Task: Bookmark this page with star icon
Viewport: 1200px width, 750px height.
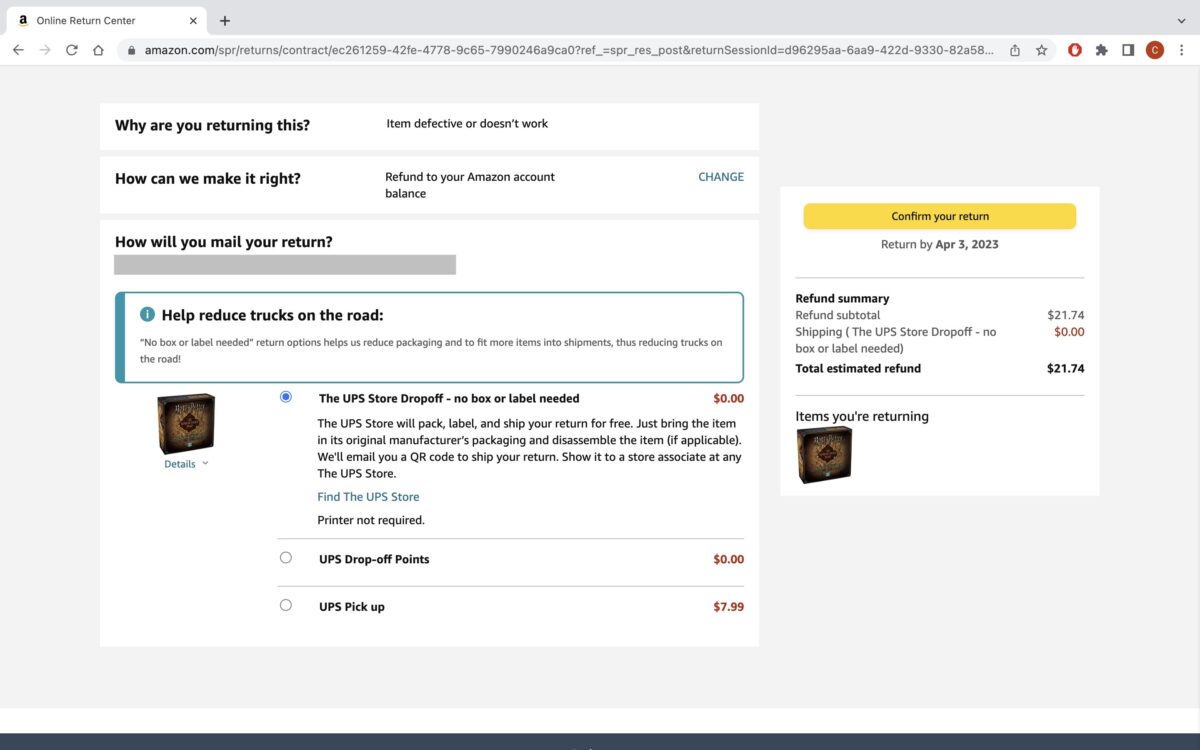Action: [1041, 50]
